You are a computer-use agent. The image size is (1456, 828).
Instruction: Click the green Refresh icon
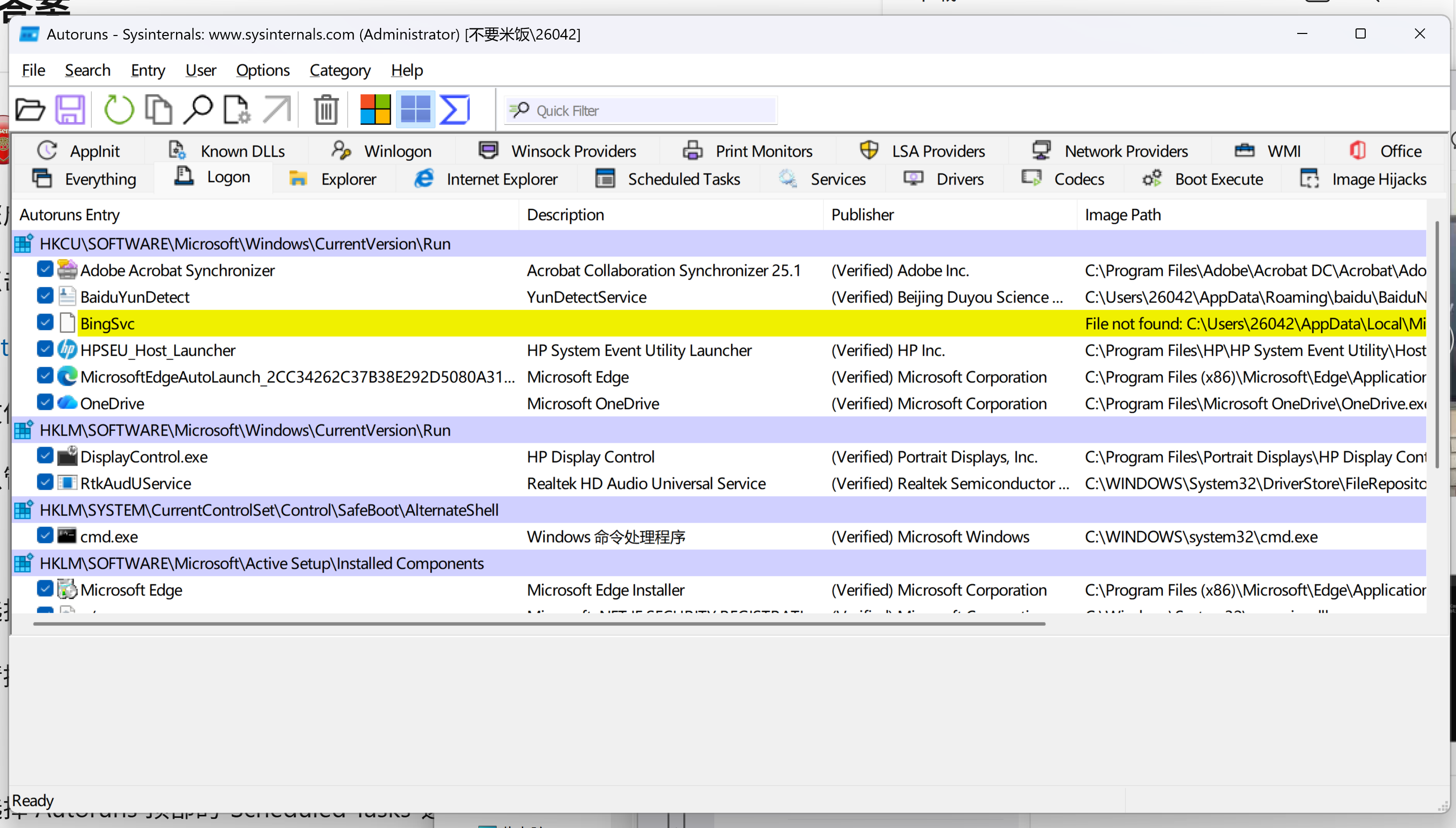[x=118, y=109]
